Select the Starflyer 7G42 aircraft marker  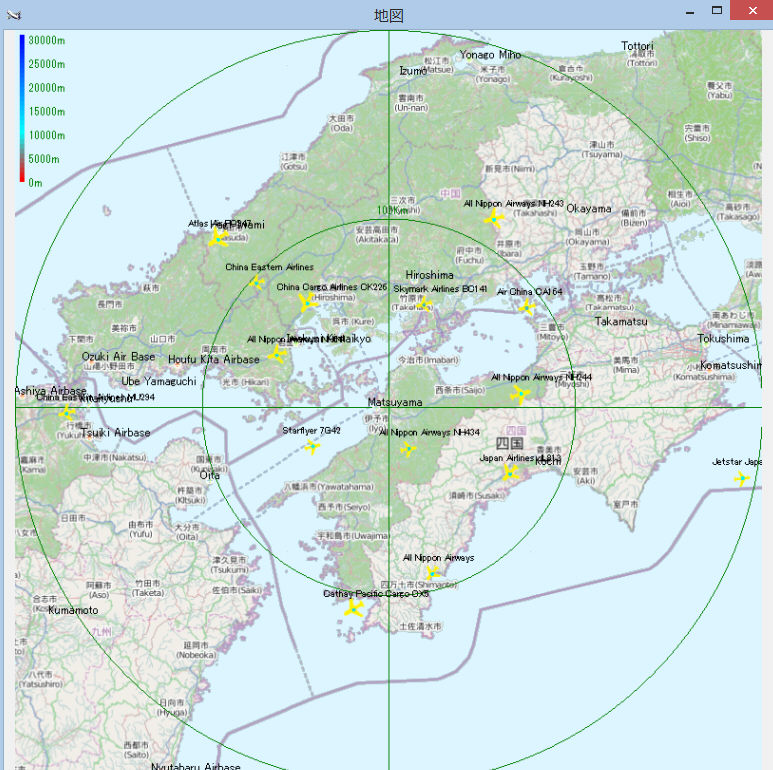[311, 446]
